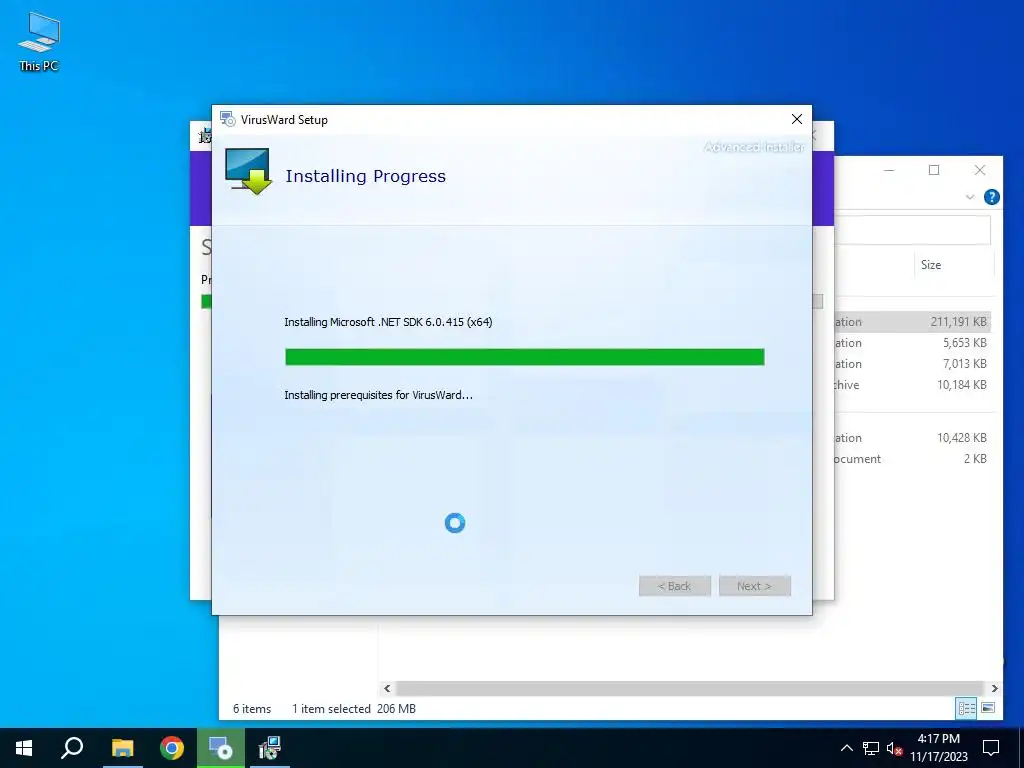Click the Explorer horizontal scrollbar track

pyautogui.click(x=690, y=688)
